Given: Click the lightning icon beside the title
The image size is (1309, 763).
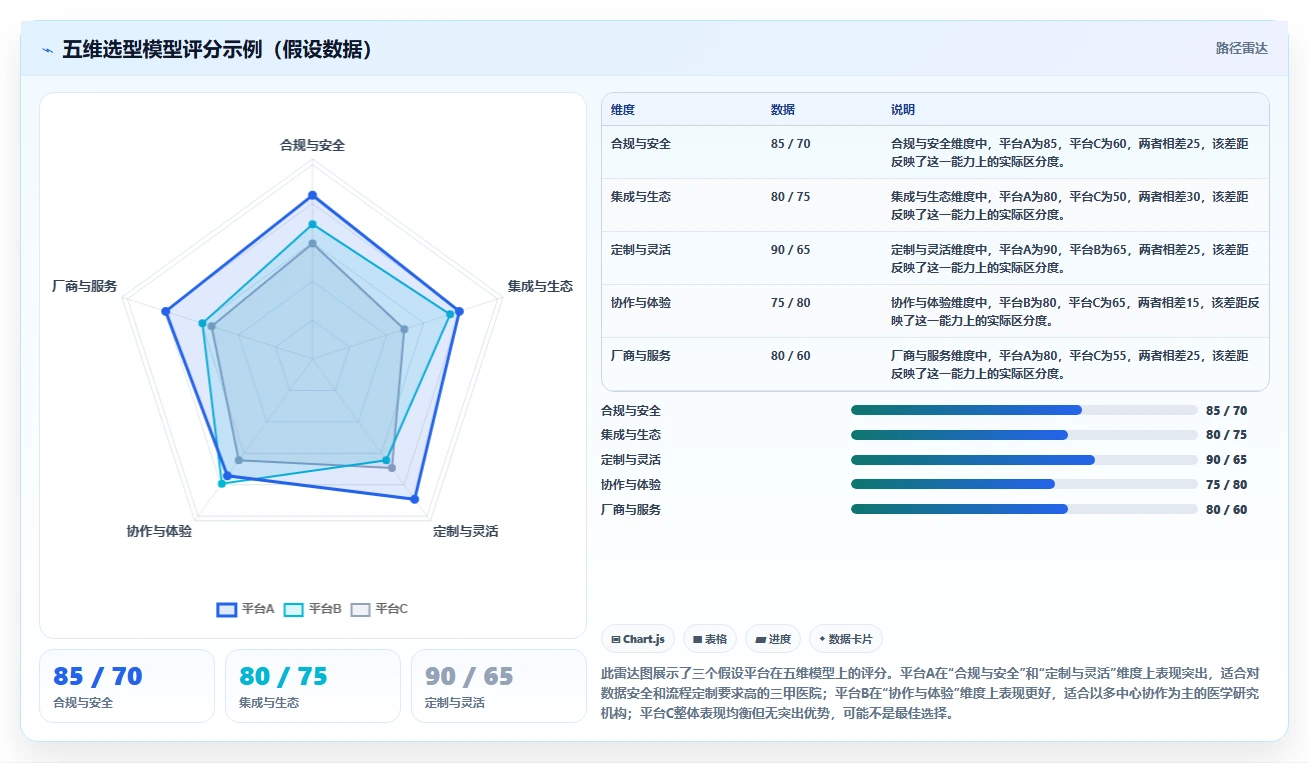Looking at the screenshot, I should coord(48,50).
